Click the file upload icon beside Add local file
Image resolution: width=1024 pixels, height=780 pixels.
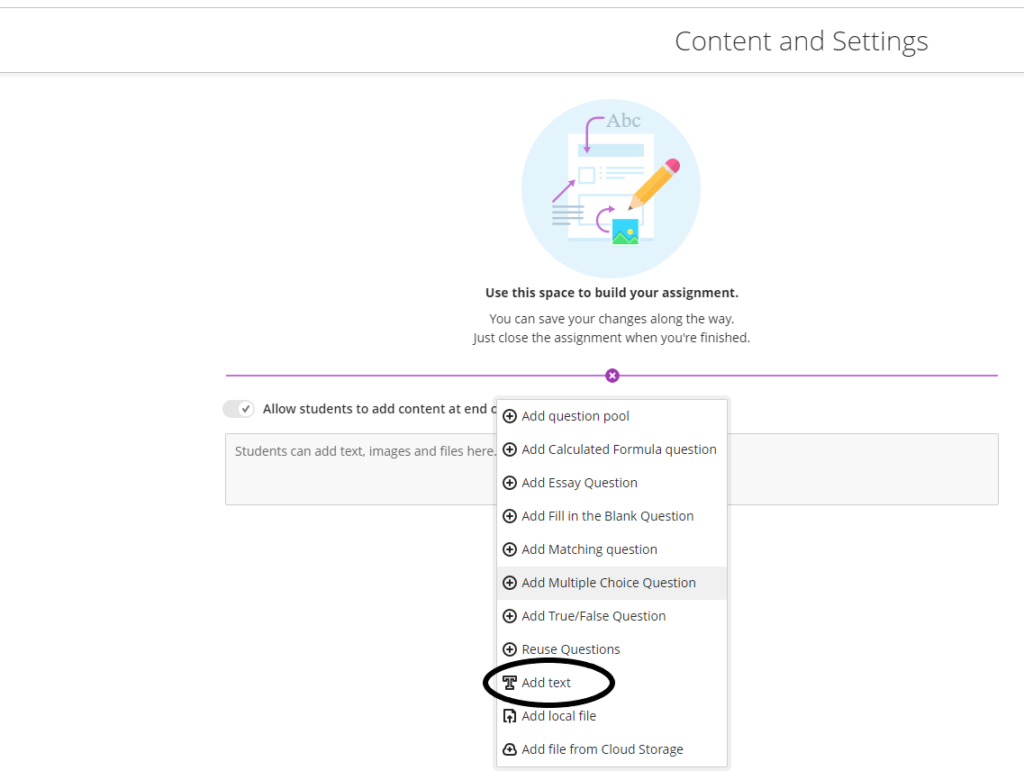[510, 716]
